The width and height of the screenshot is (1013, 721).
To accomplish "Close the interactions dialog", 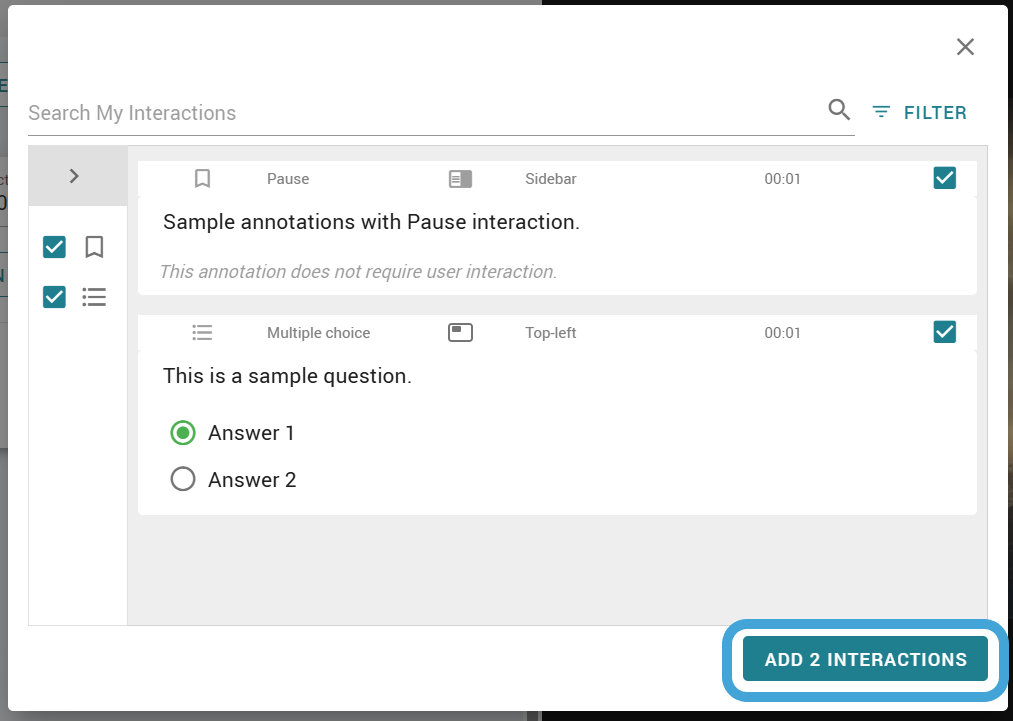I will tap(965, 47).
